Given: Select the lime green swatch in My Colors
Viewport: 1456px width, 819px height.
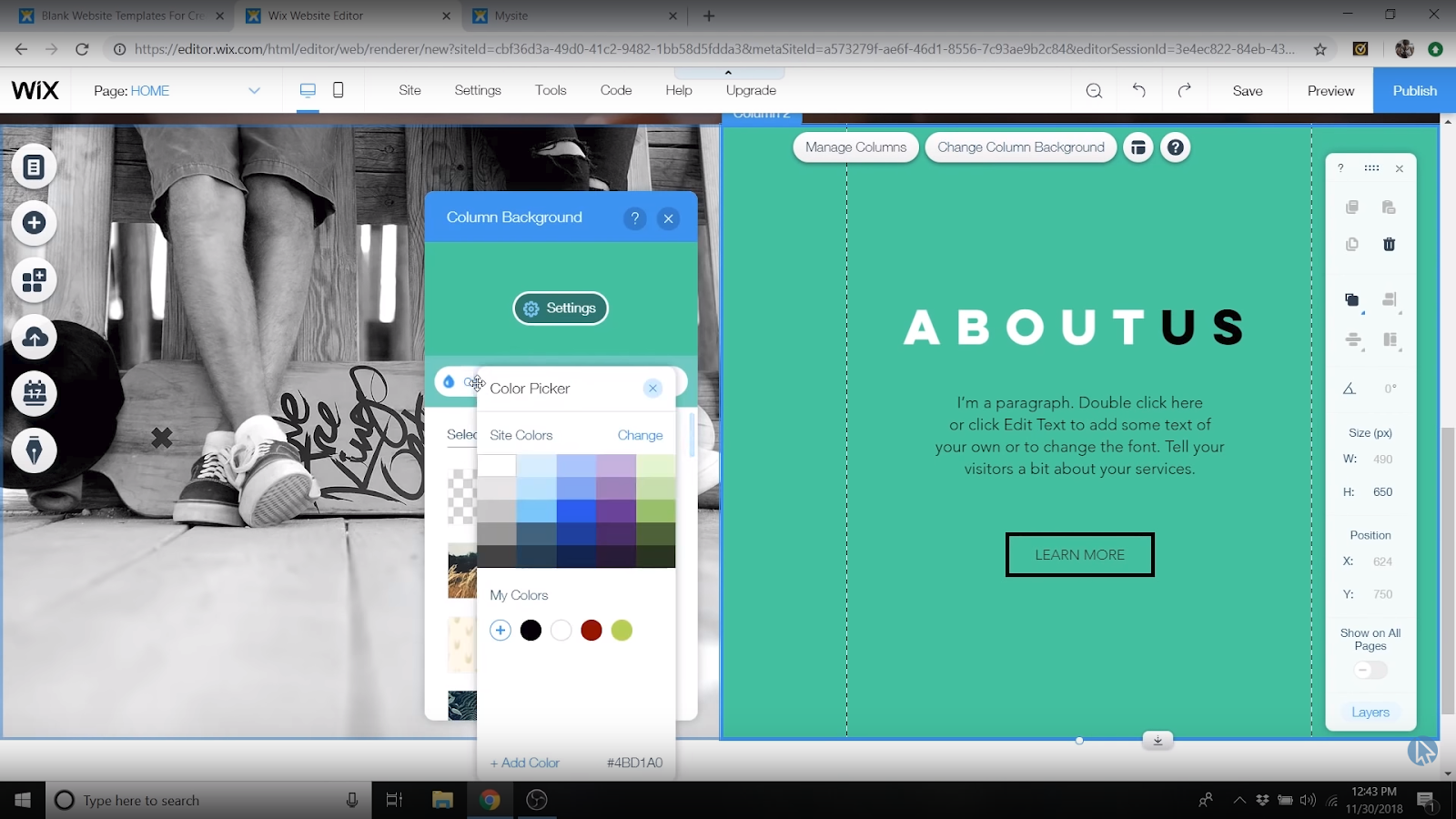Looking at the screenshot, I should click(x=622, y=630).
